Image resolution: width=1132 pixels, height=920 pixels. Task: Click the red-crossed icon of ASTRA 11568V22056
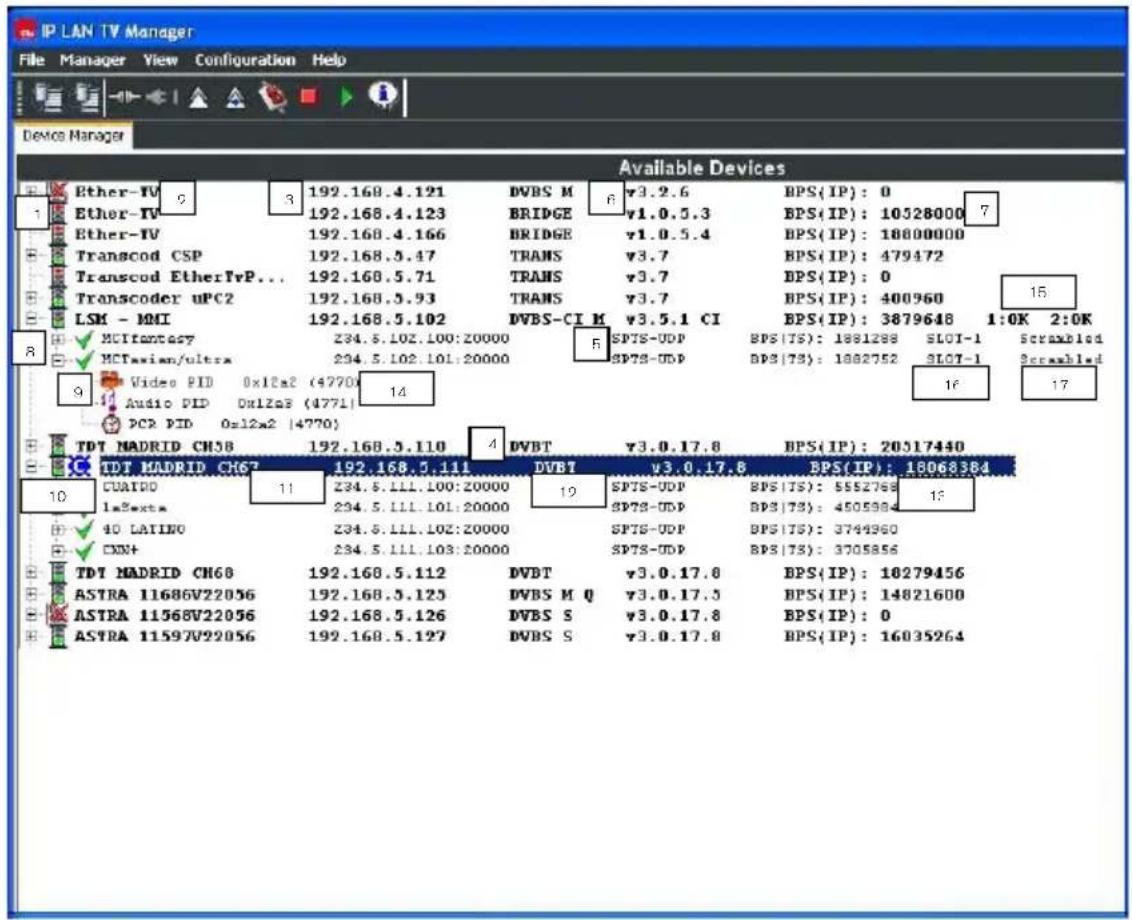[x=58, y=615]
